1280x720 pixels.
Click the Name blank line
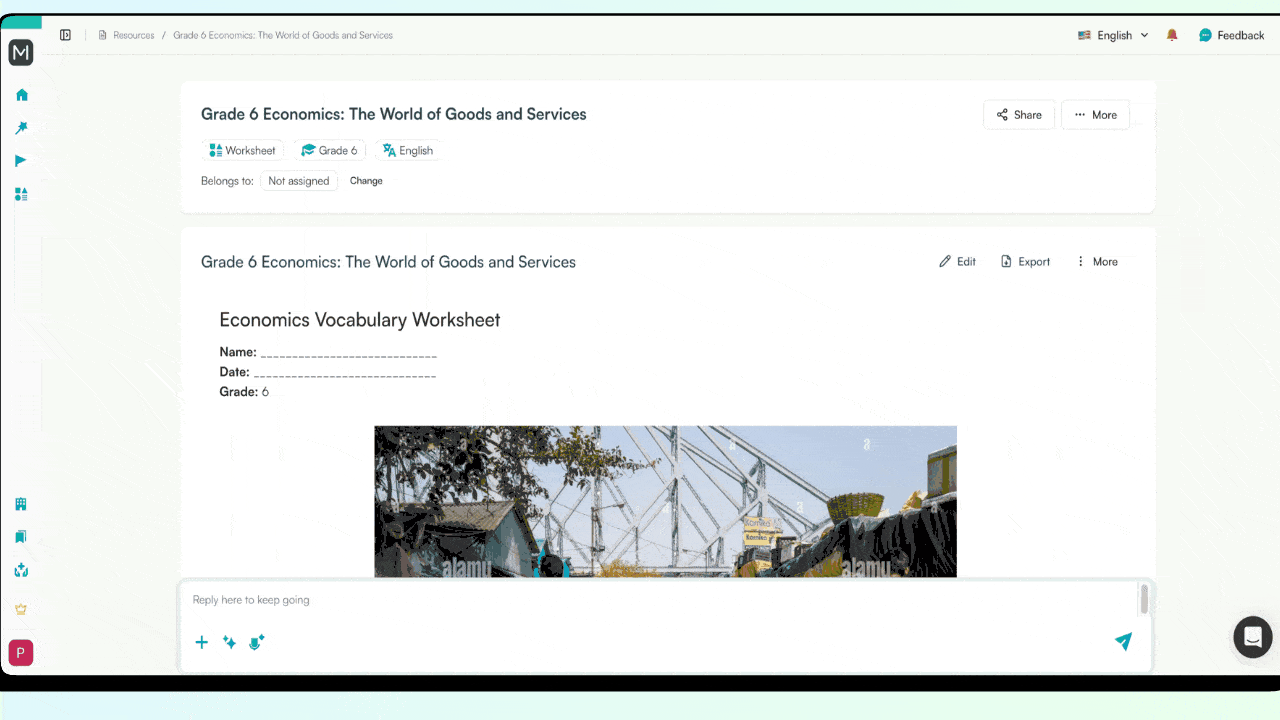coord(349,353)
